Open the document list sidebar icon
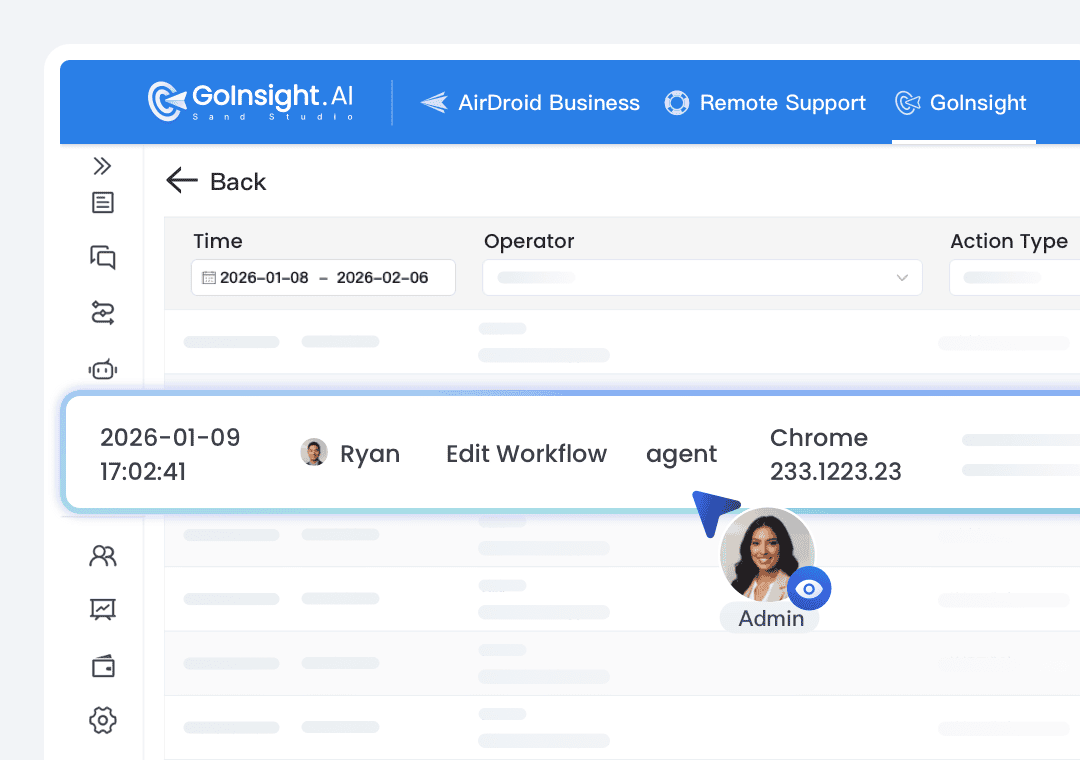This screenshot has width=1080, height=760. pyautogui.click(x=102, y=203)
